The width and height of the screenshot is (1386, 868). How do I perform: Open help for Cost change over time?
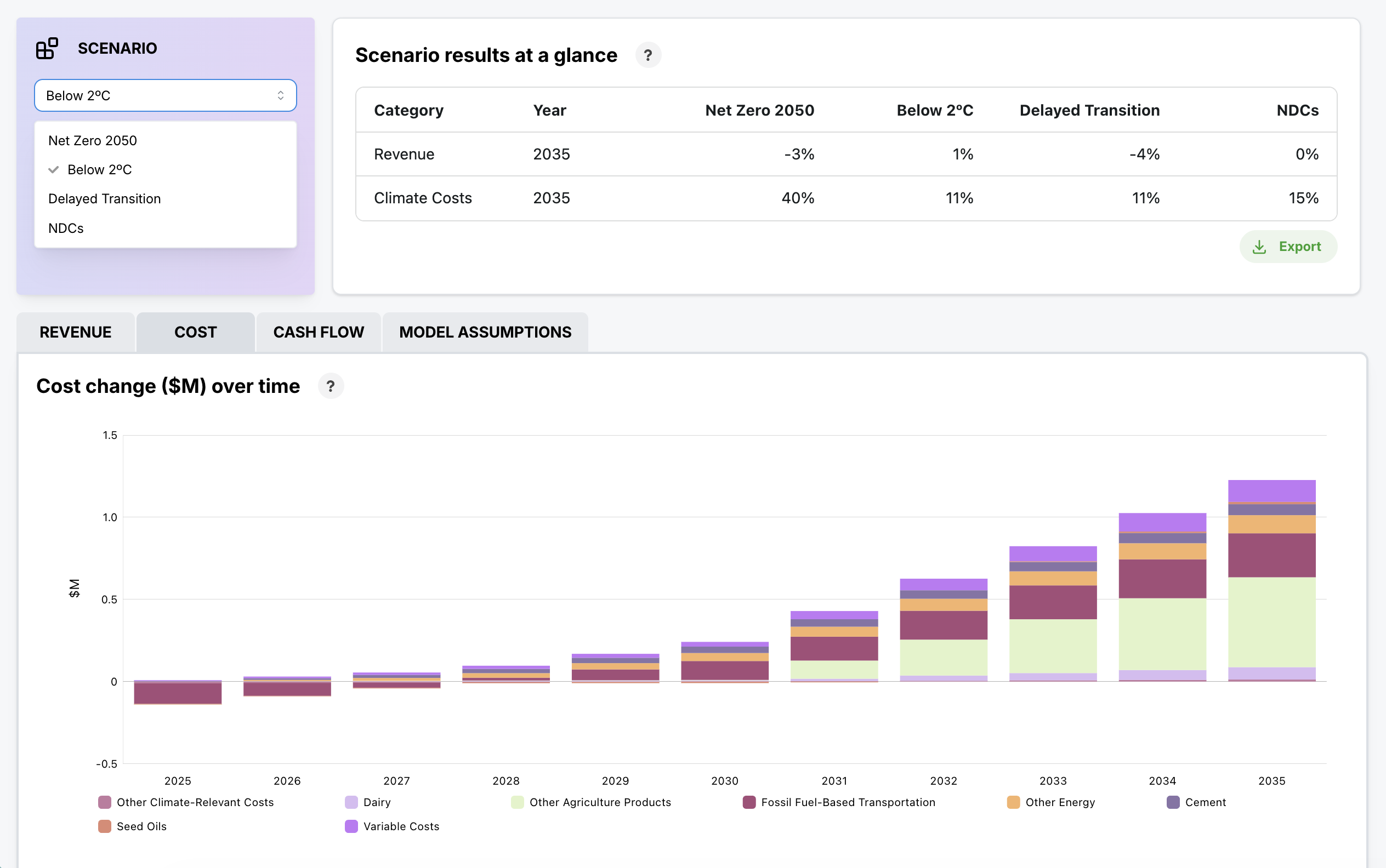point(330,386)
